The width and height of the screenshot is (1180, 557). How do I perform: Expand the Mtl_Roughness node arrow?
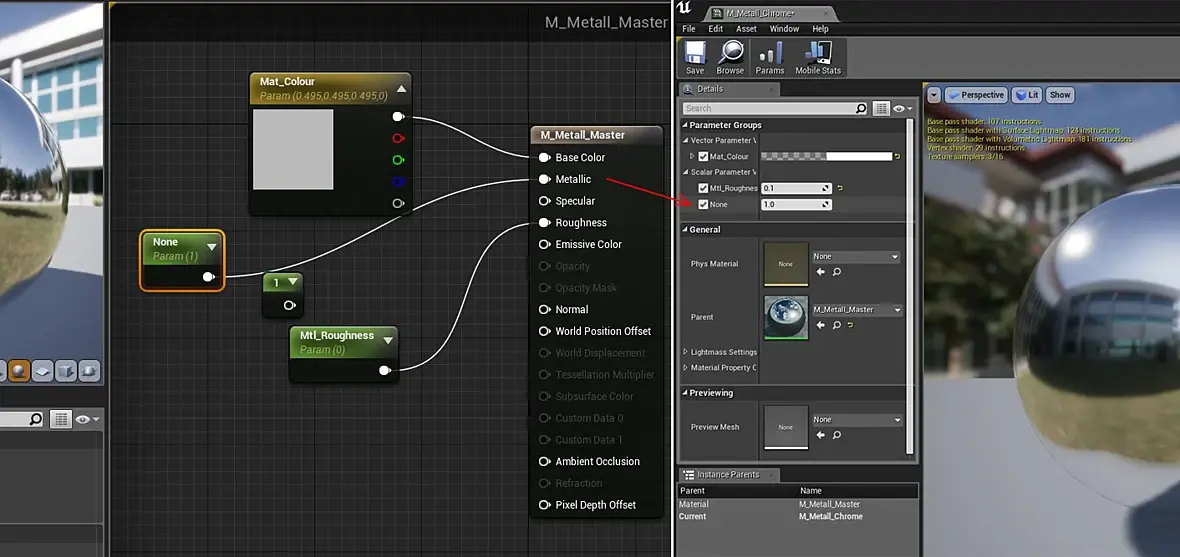click(x=388, y=340)
